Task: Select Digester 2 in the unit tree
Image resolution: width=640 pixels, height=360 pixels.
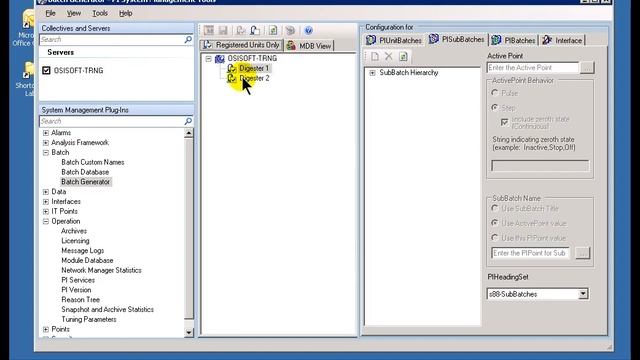Action: [254, 78]
